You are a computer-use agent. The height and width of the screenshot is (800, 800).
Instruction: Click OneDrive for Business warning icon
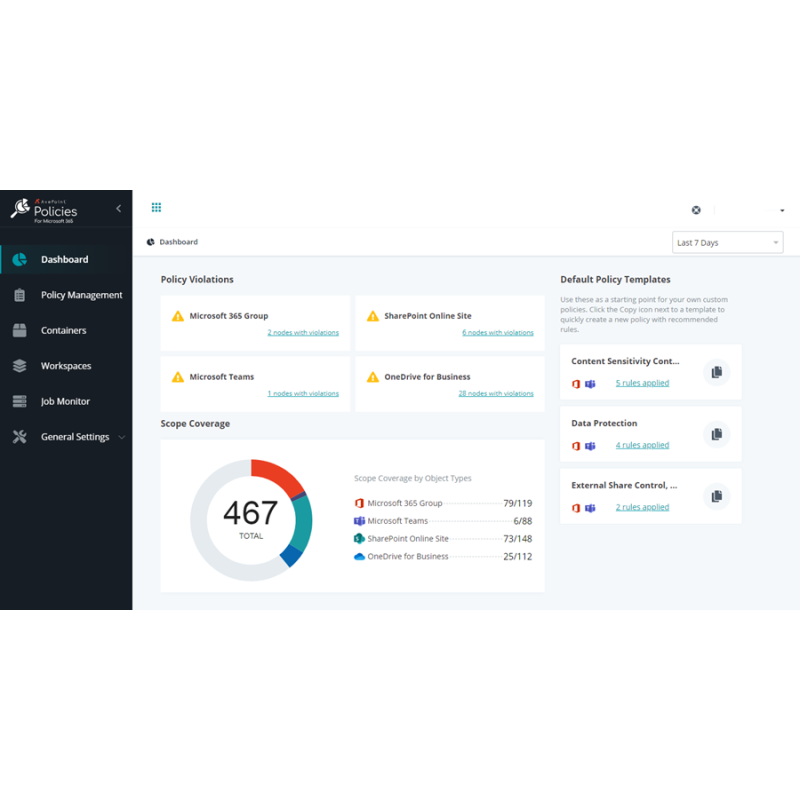point(373,377)
